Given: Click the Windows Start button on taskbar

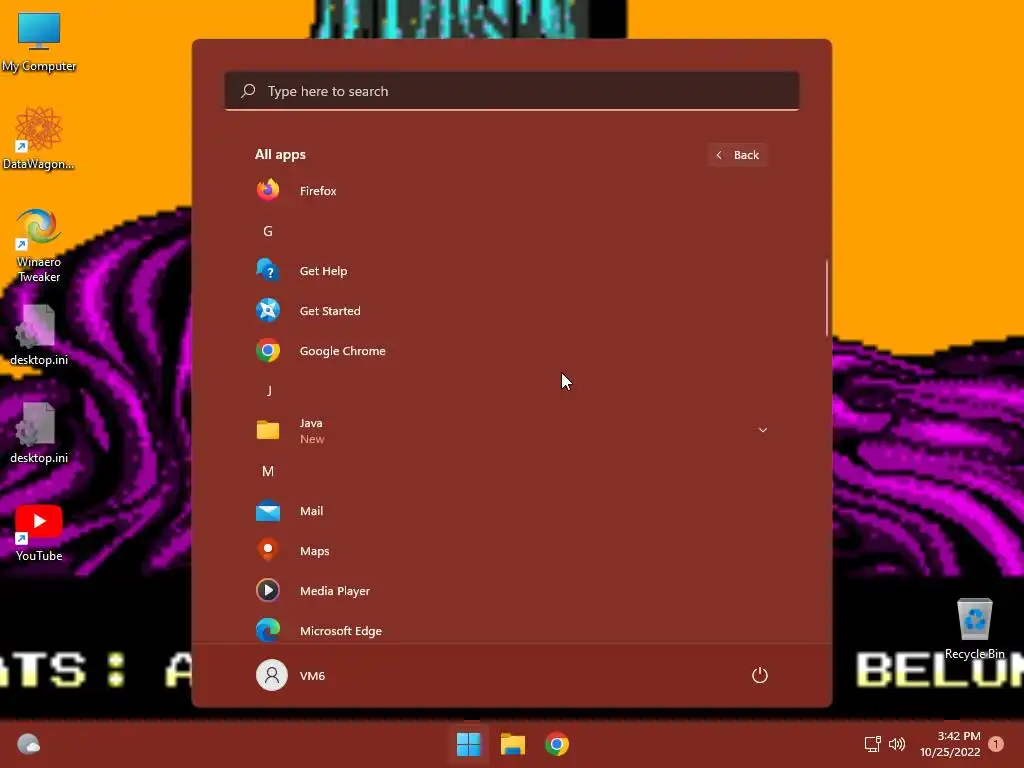Looking at the screenshot, I should pyautogui.click(x=468, y=744).
